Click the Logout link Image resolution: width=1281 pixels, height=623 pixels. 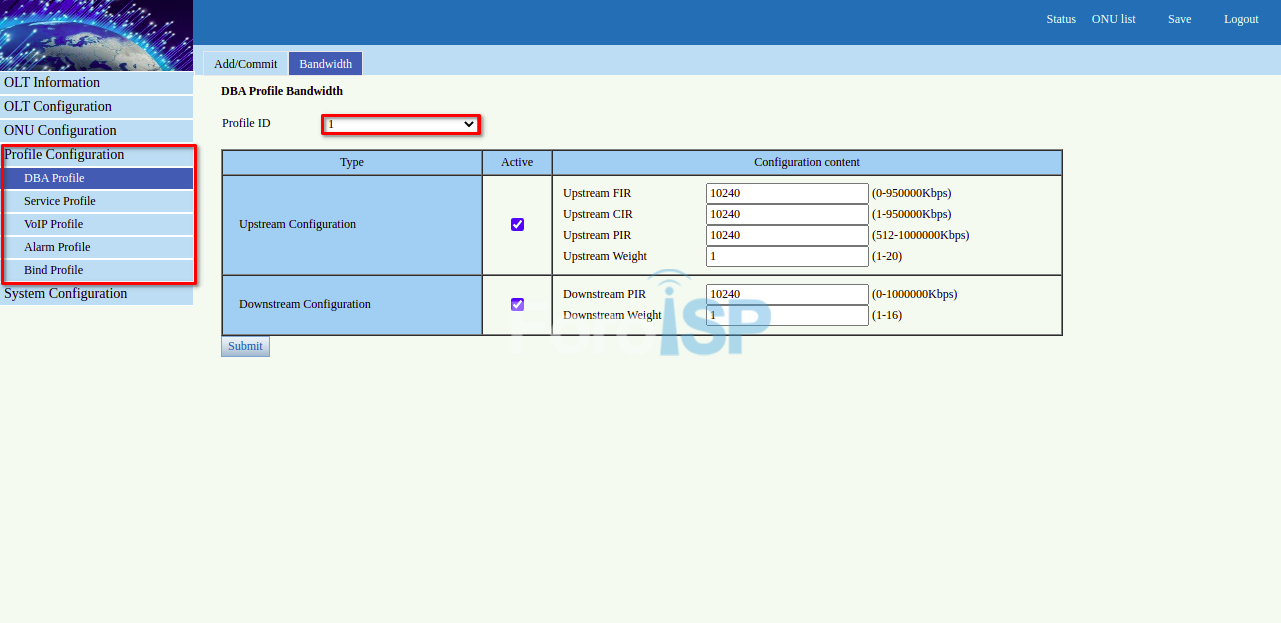click(1240, 19)
